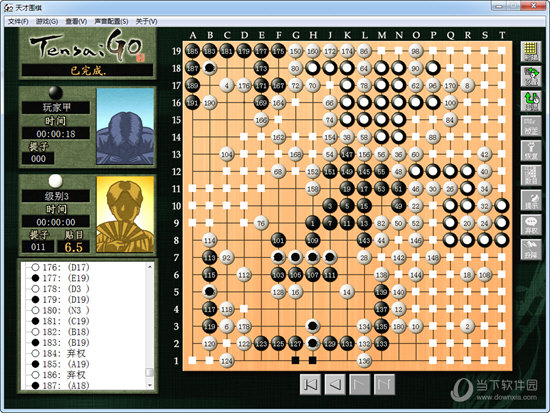
Task: Select move 176: (D17) in the move list
Action: [60, 267]
